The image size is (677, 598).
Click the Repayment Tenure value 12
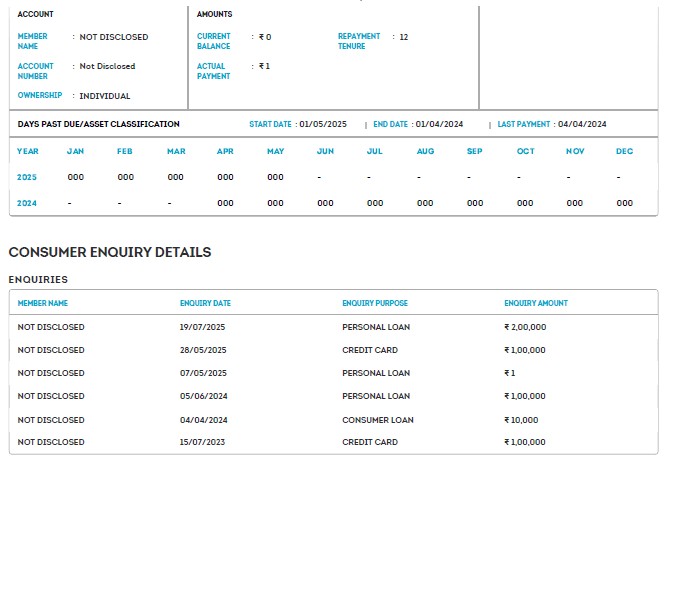tap(403, 37)
